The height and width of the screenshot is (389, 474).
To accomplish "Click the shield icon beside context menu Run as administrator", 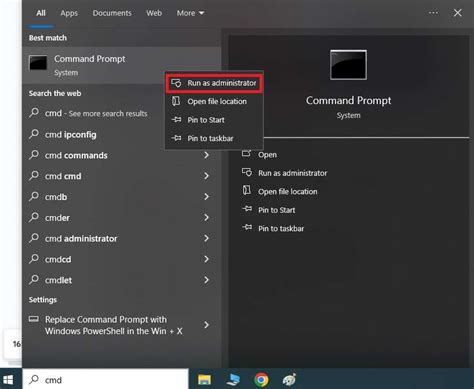I will pos(176,83).
